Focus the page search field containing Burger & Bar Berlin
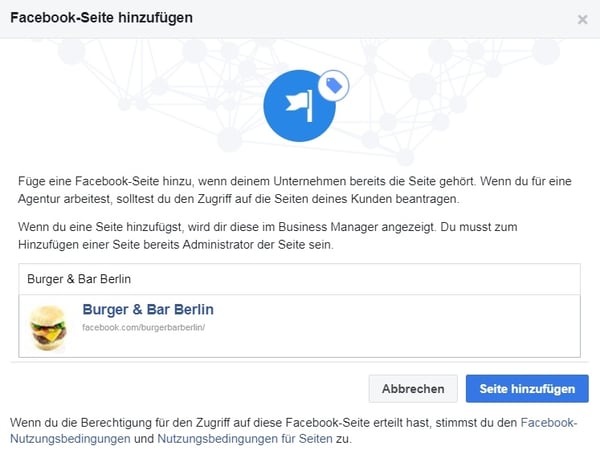 coord(300,279)
